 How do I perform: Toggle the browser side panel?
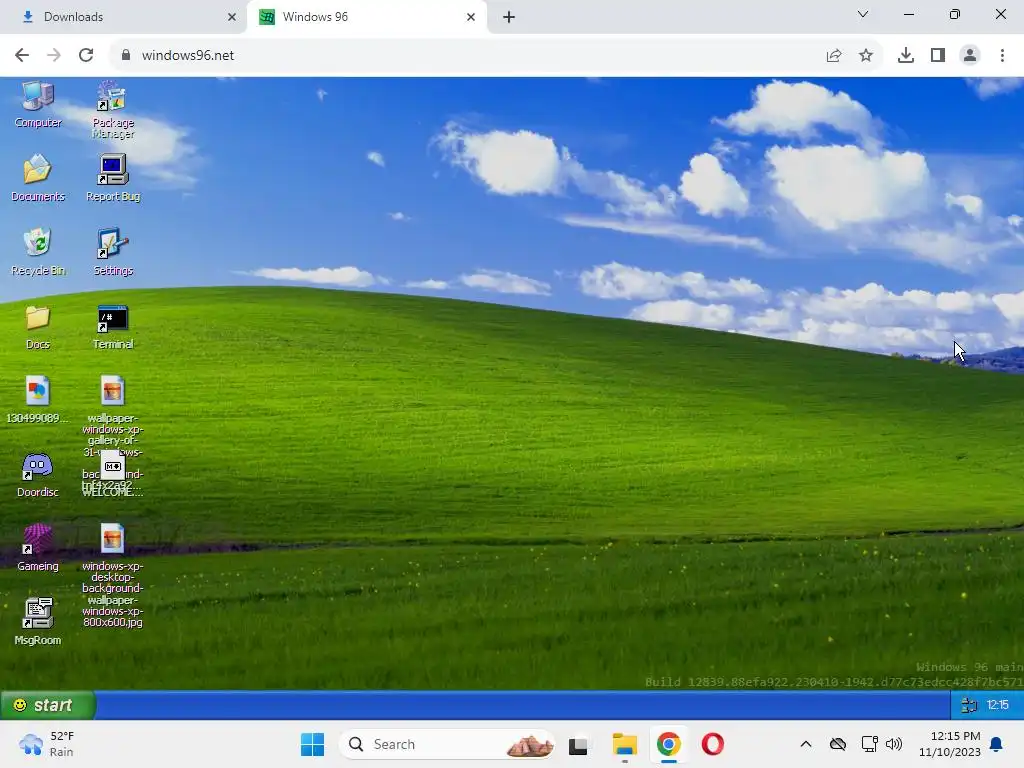(938, 56)
